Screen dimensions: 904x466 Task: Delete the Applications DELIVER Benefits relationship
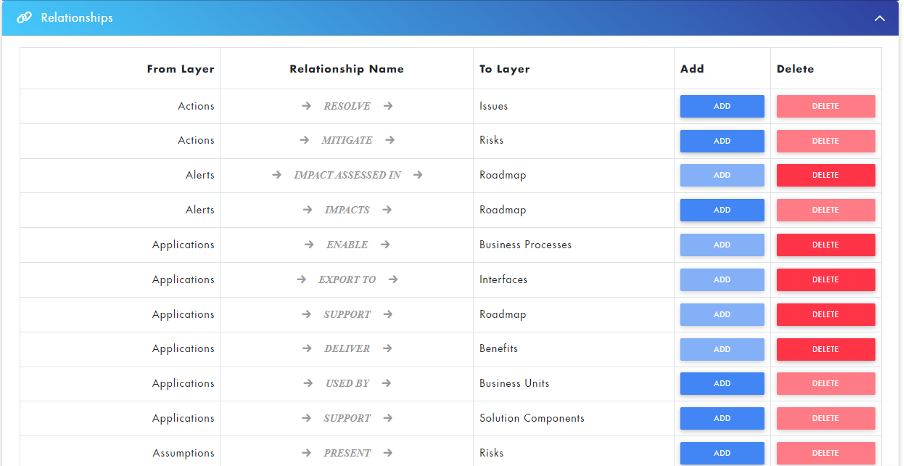(x=825, y=349)
